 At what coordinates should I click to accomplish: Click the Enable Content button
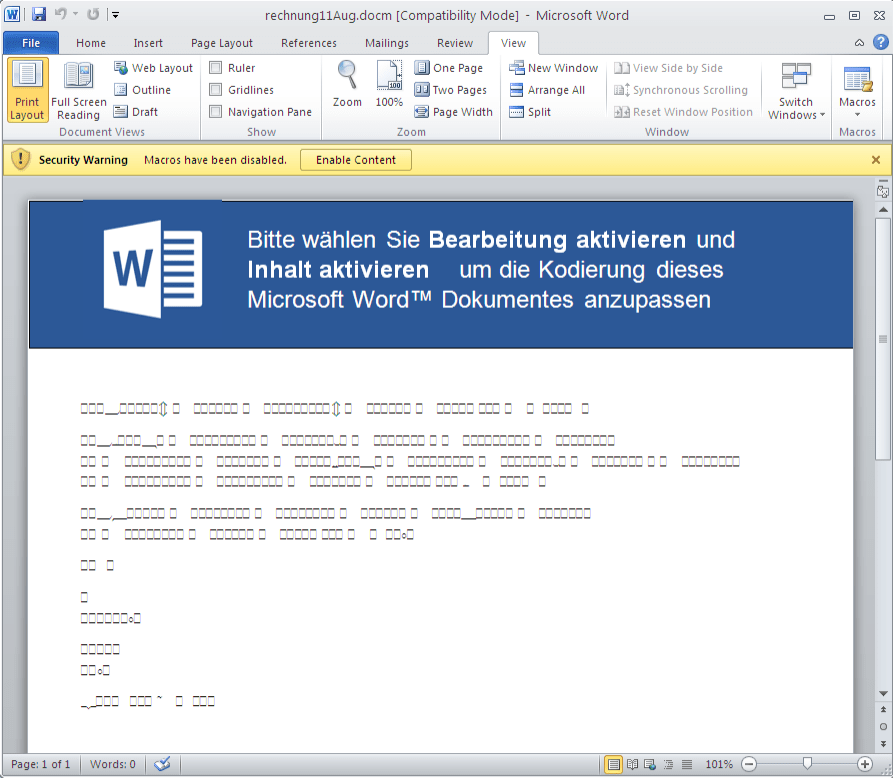pos(356,160)
